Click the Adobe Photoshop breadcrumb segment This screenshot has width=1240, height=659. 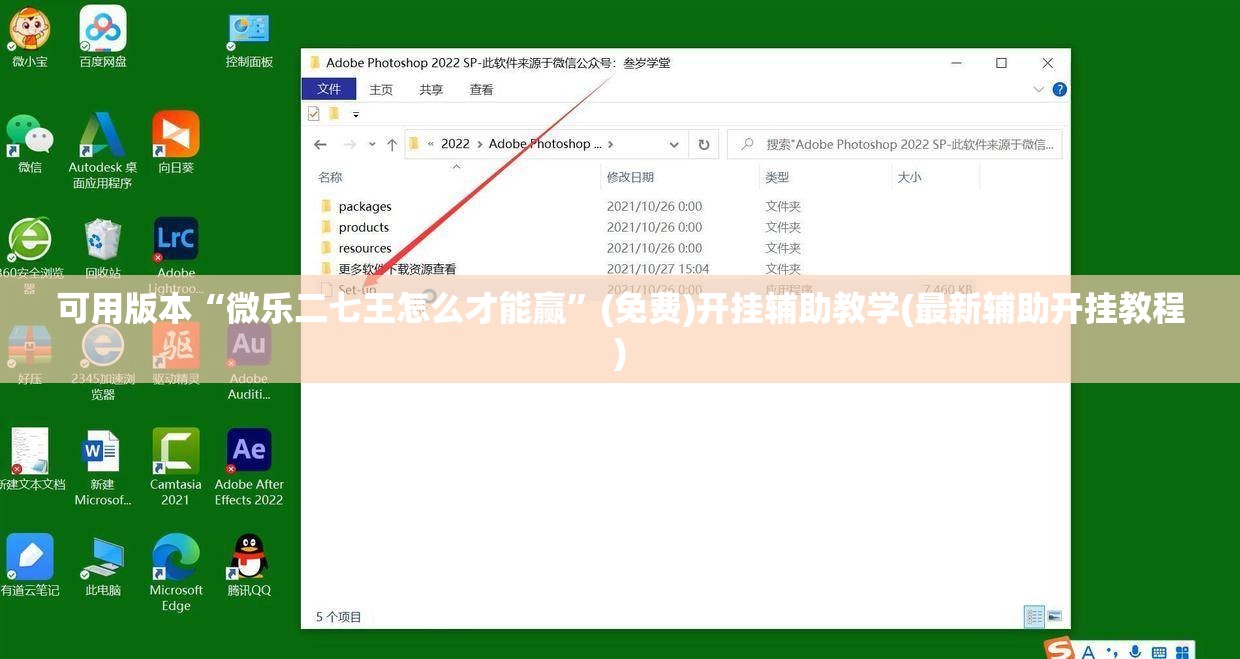[545, 144]
